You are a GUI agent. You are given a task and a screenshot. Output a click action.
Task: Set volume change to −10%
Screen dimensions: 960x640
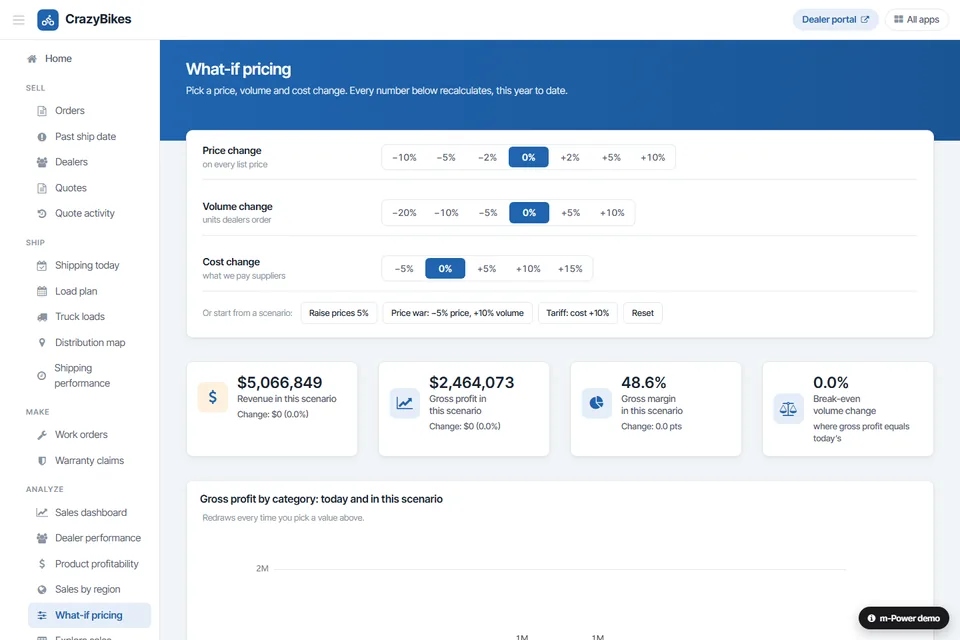coord(446,213)
